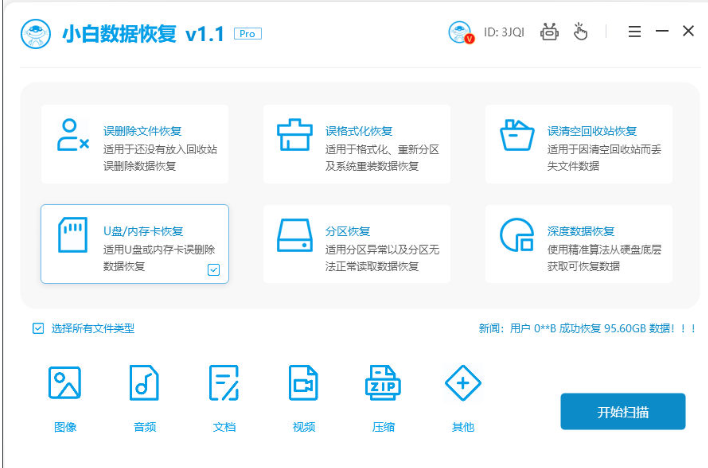Click the 选择所有文件类型 label
Image resolution: width=708 pixels, height=468 pixels.
[x=93, y=328]
